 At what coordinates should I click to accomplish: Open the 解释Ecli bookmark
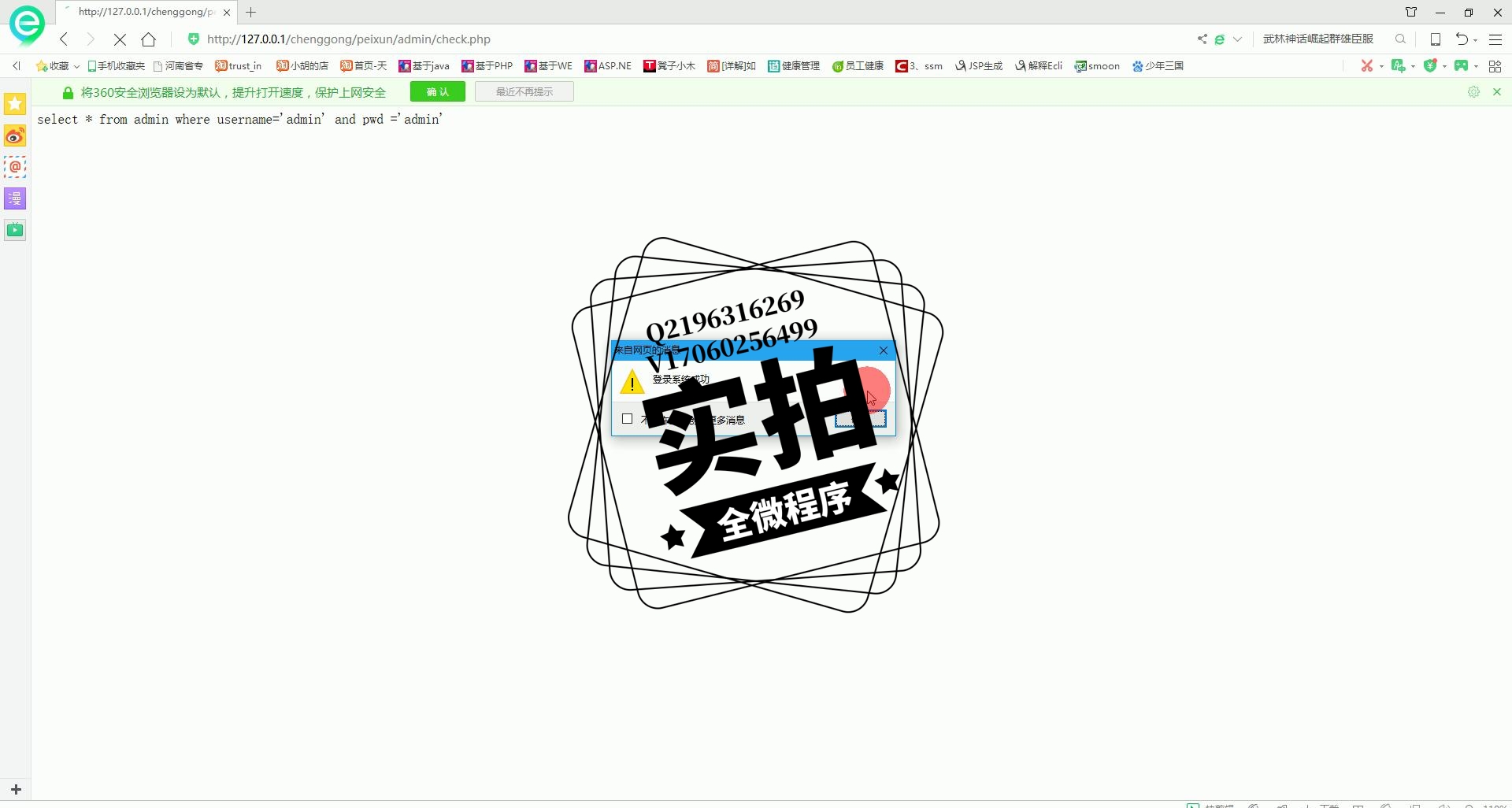[1039, 66]
